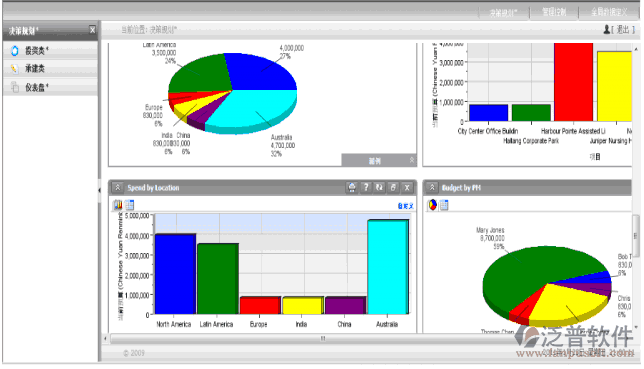The height and width of the screenshot is (369, 644).
Task: Close the Spend by Location panel
Action: coord(407,187)
